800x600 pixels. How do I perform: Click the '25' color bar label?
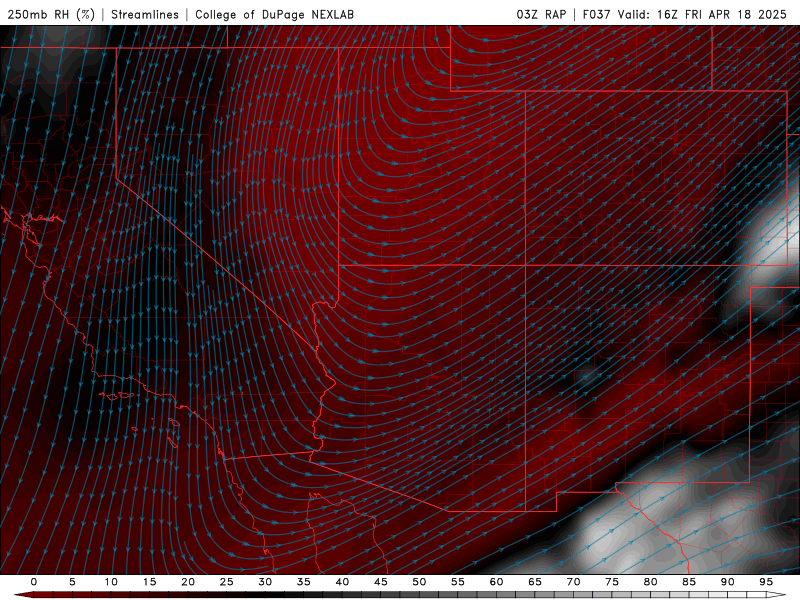coord(227,582)
